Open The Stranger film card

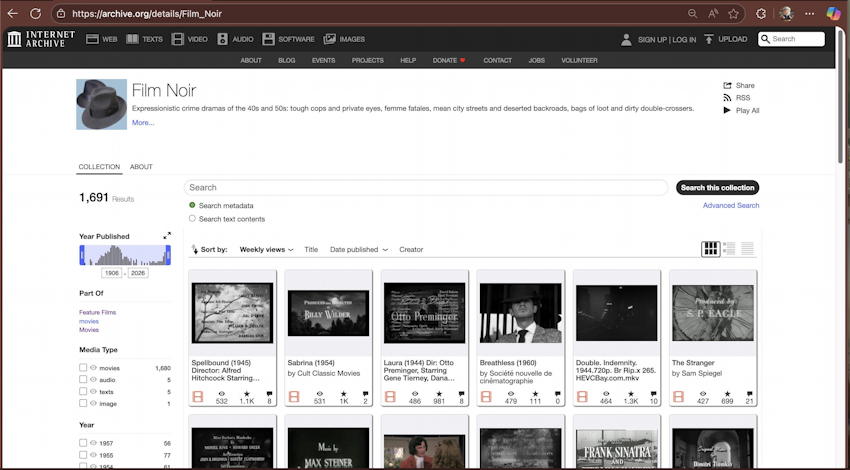pos(713,338)
